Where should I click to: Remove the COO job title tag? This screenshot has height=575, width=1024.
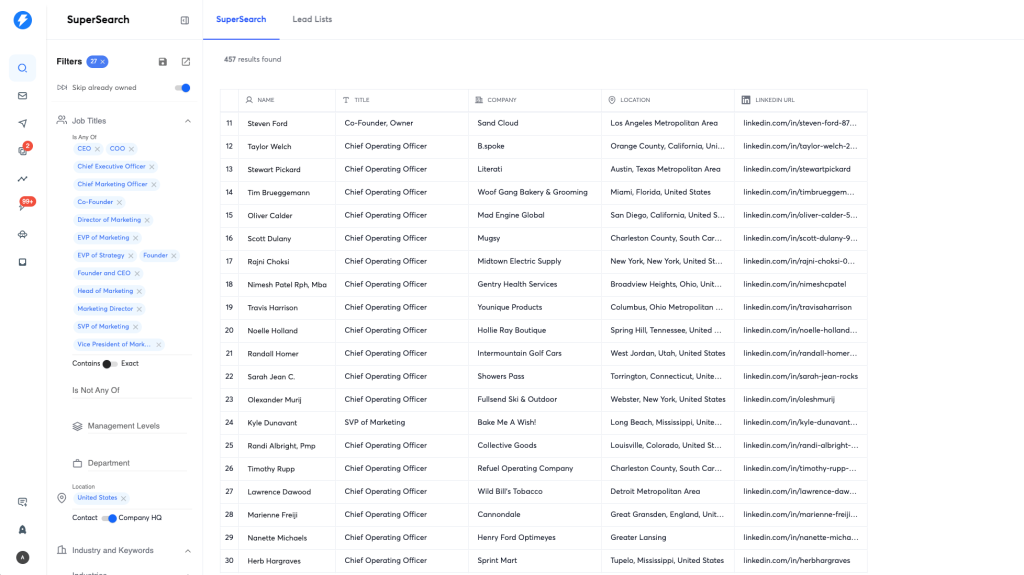(131, 149)
